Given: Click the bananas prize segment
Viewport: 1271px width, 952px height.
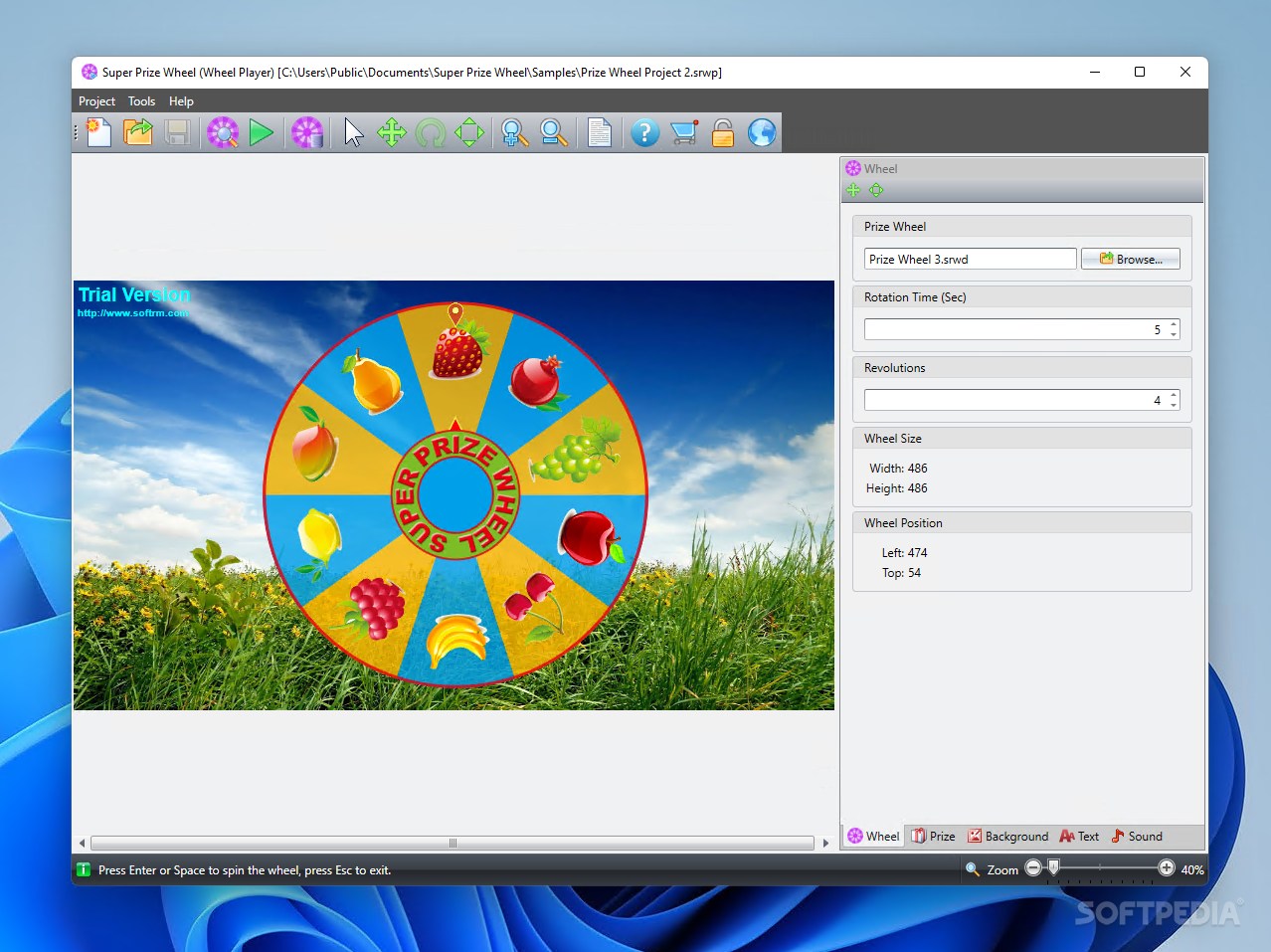Looking at the screenshot, I should 457,641.
